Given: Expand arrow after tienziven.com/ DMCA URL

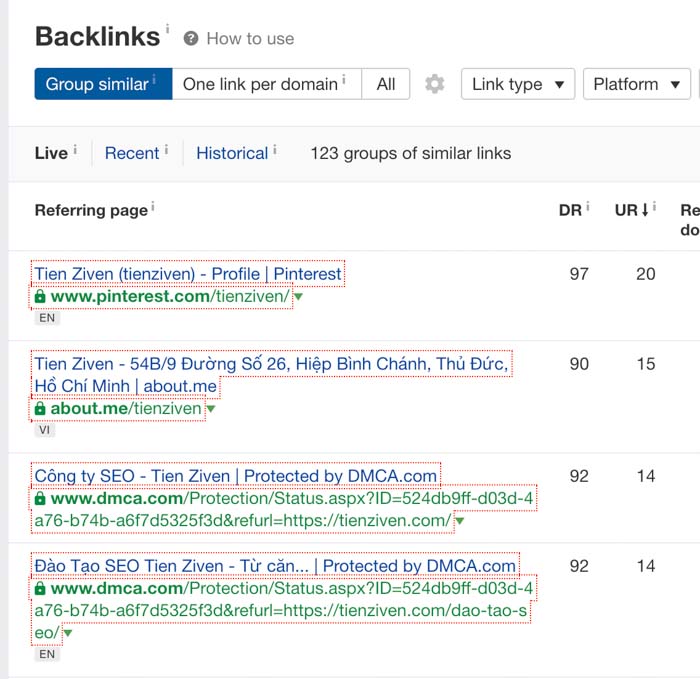Looking at the screenshot, I should click(459, 521).
